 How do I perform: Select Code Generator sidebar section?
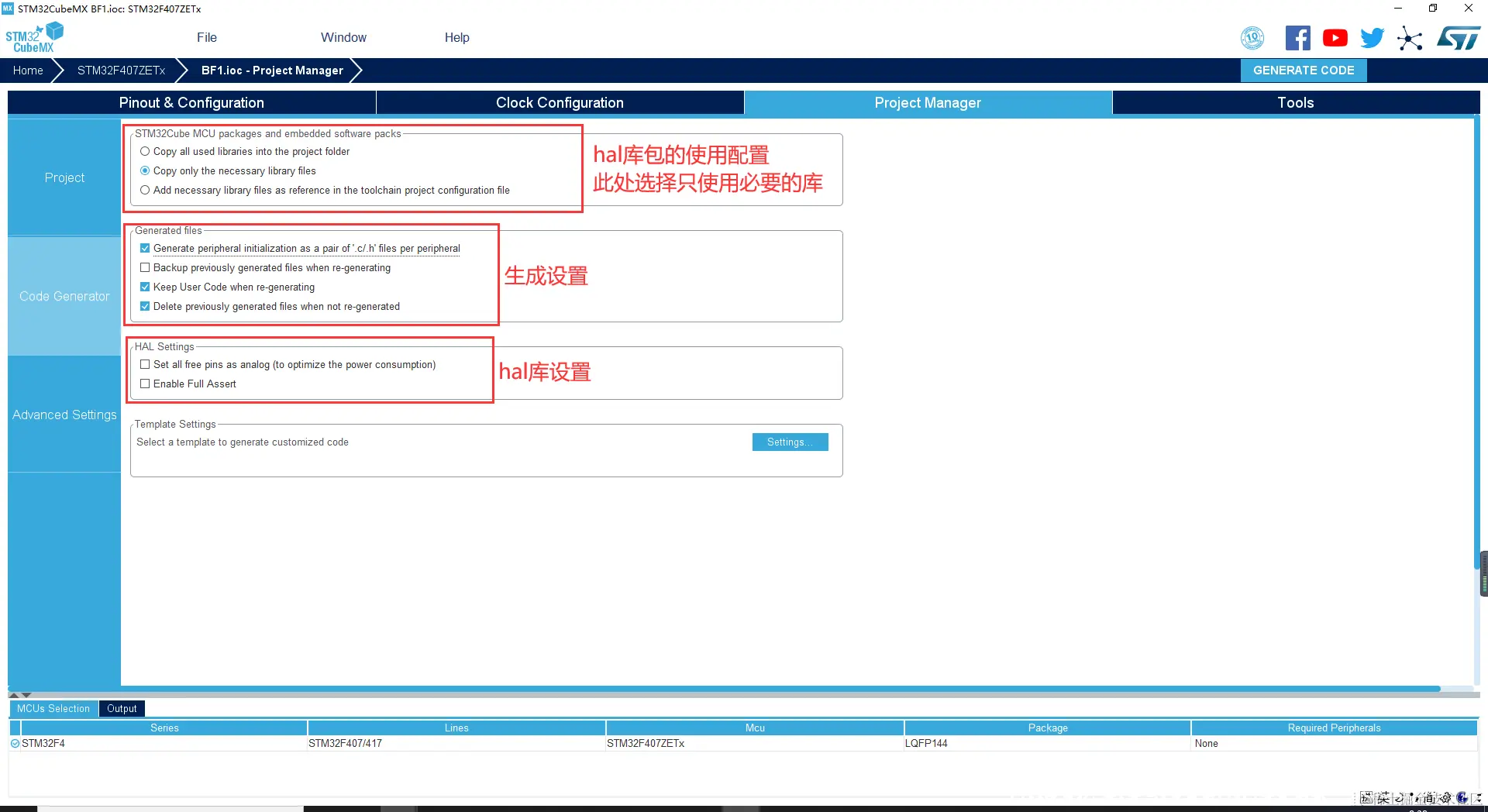[64, 296]
